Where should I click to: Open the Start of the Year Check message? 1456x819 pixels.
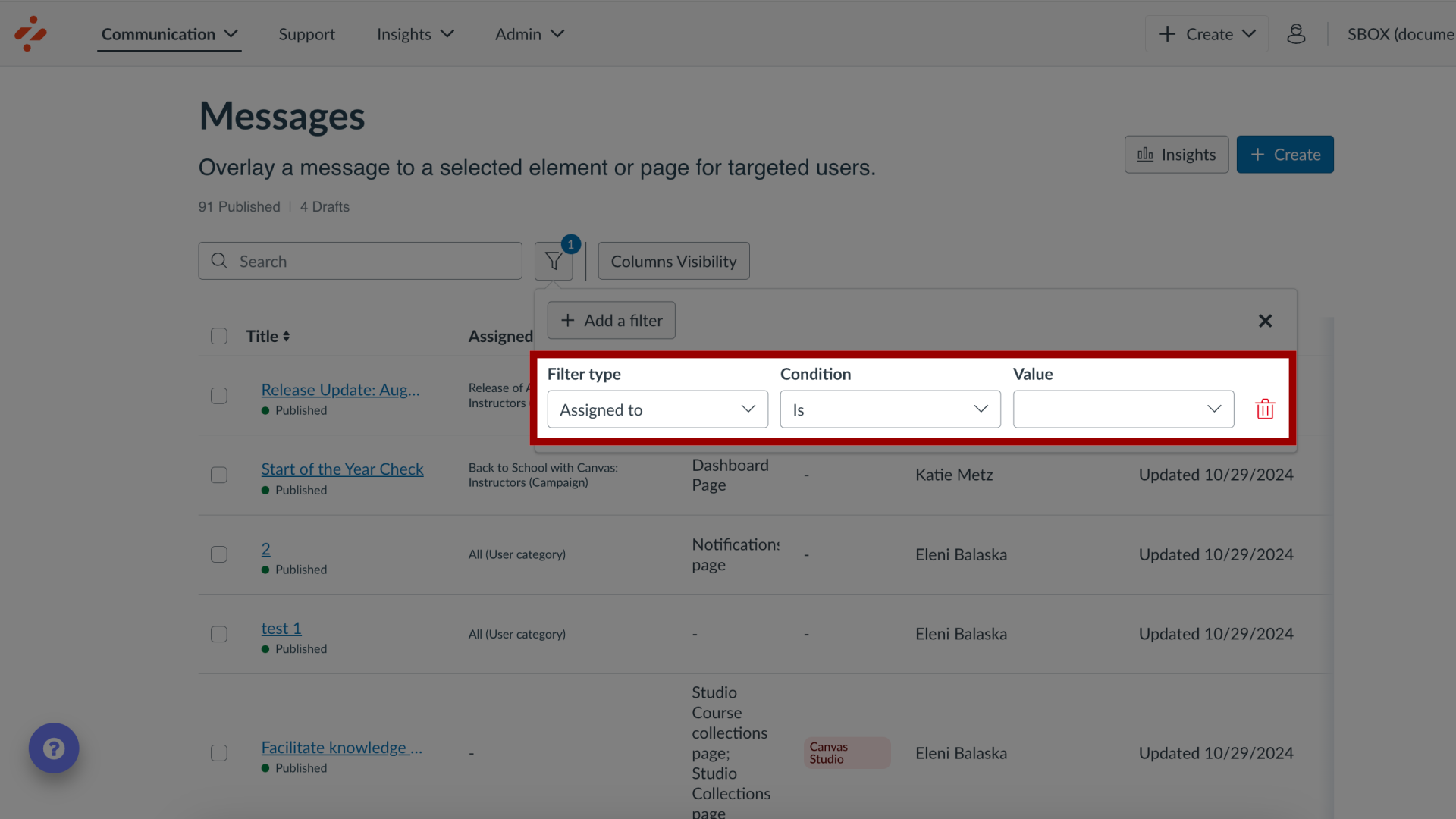click(342, 469)
